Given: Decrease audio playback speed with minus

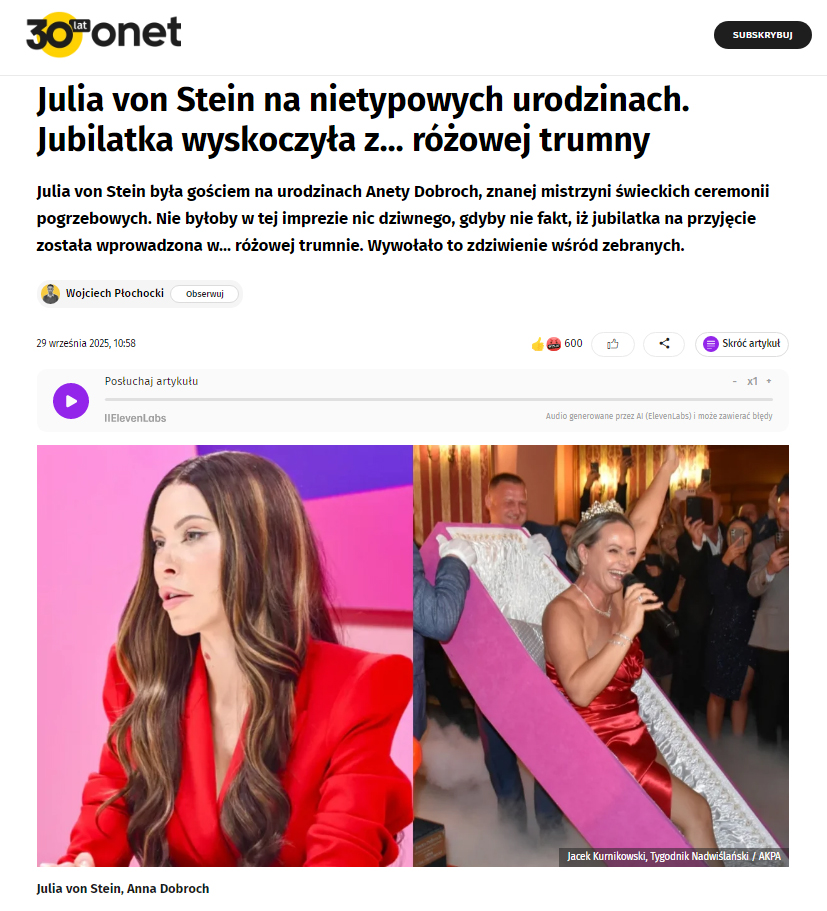Looking at the screenshot, I should (734, 381).
